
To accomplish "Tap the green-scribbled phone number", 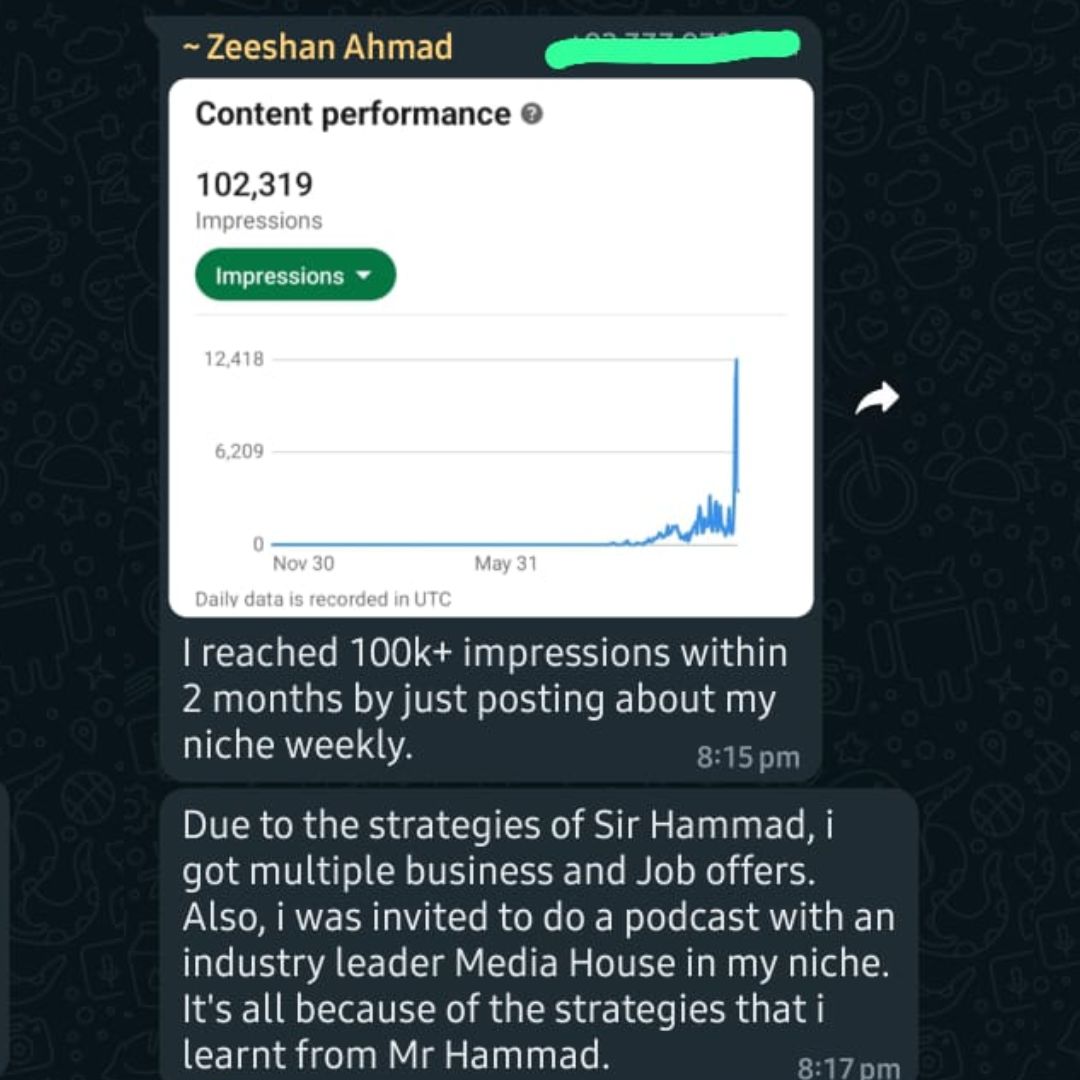I will 672,48.
